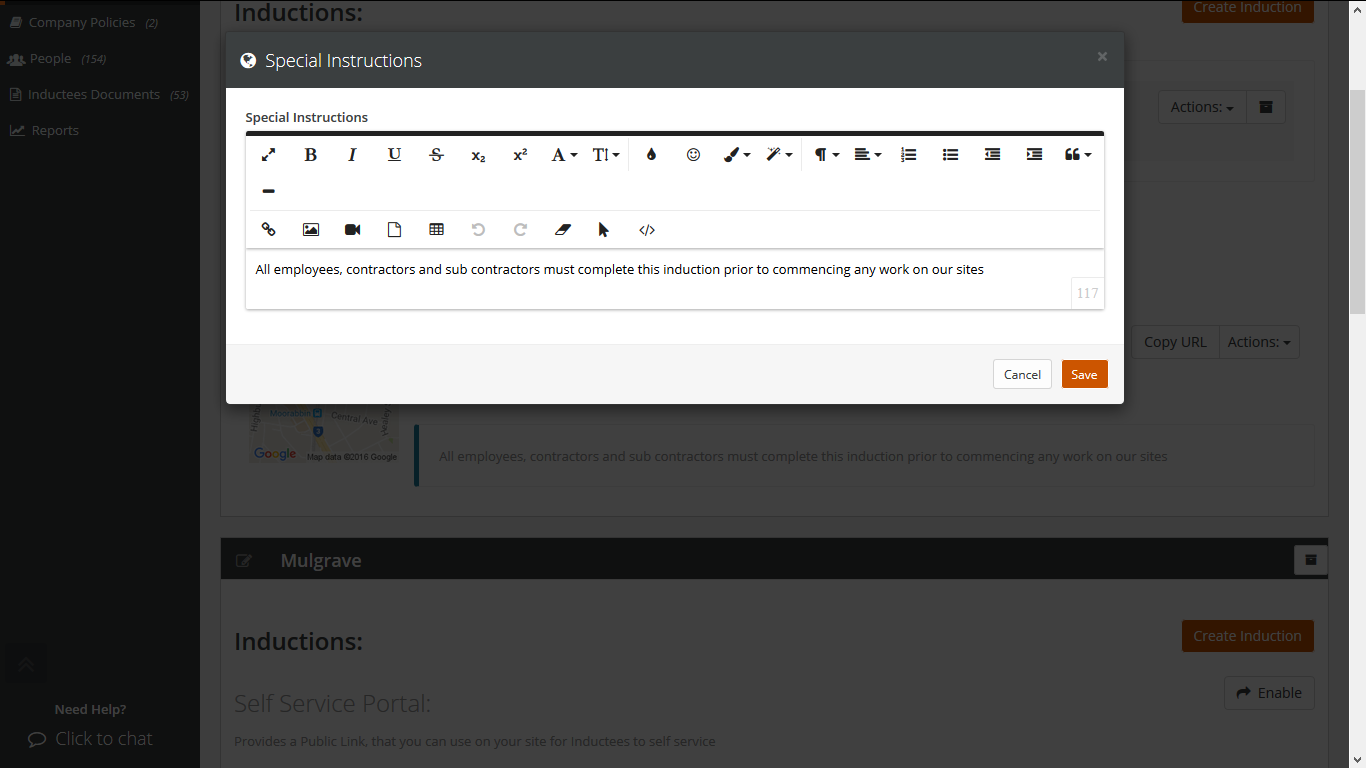Apply strikethrough to text
Screen dimensions: 1366x768
point(436,155)
